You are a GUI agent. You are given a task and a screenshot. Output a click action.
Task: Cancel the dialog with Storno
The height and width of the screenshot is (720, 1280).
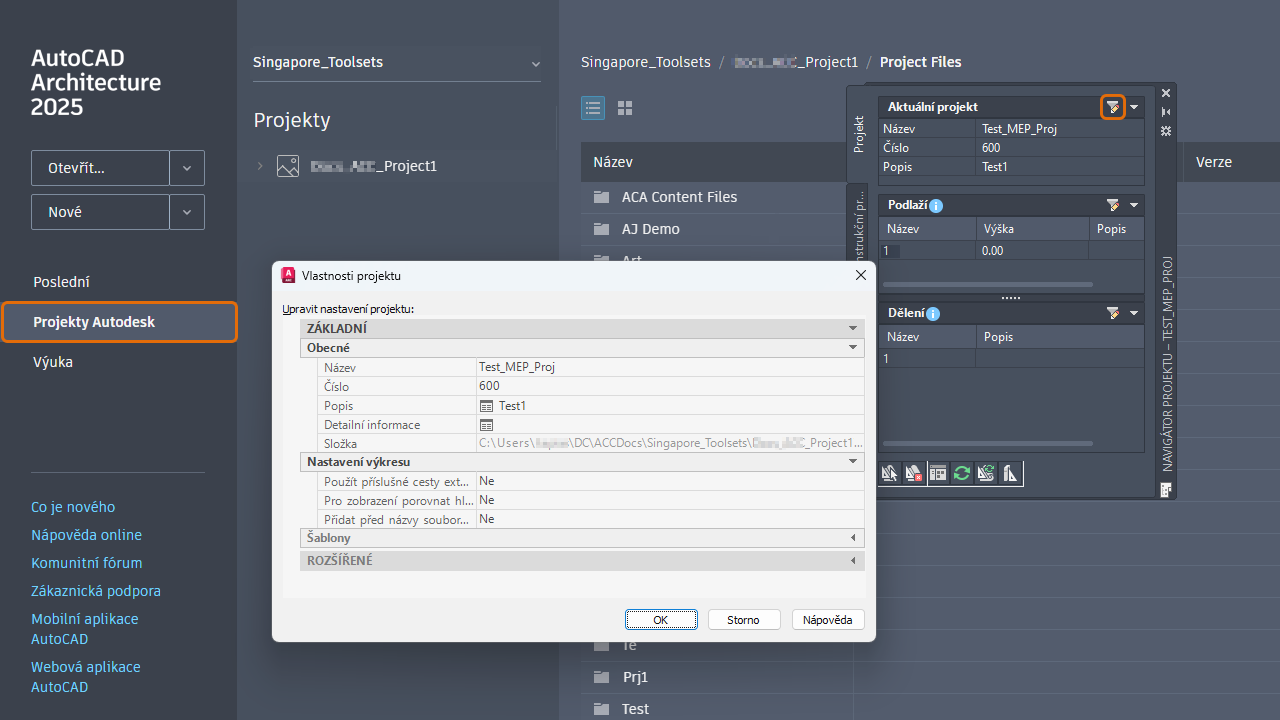(743, 620)
